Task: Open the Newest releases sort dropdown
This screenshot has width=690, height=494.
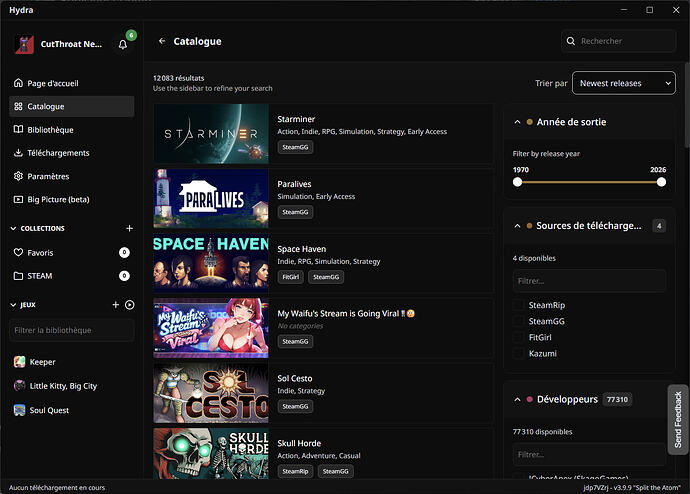Action: coord(624,83)
